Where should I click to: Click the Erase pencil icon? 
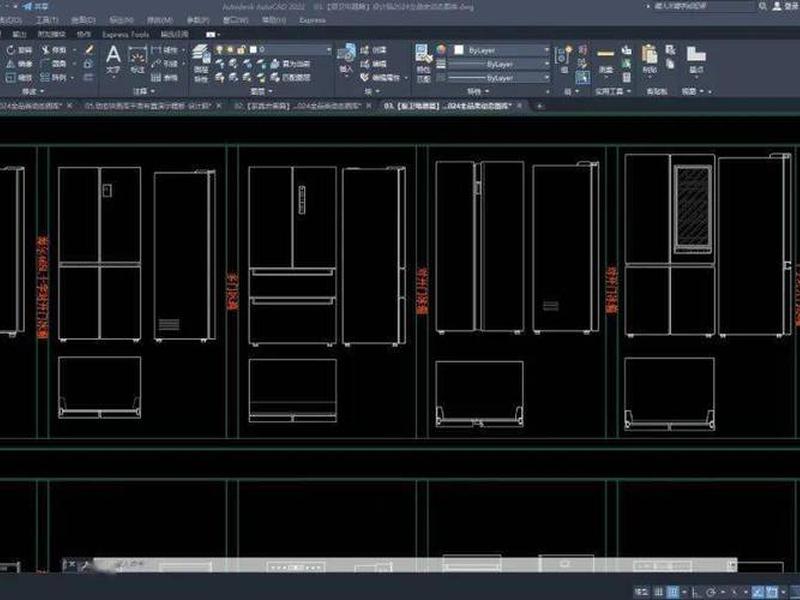pos(89,49)
